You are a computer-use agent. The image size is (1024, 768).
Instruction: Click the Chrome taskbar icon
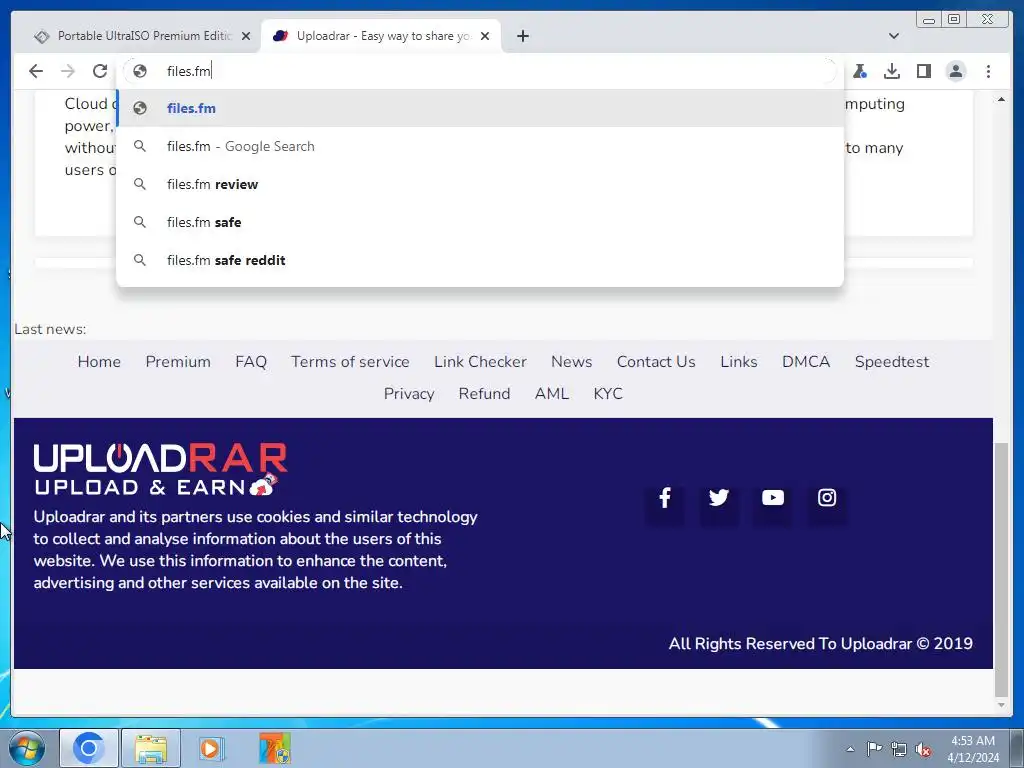coord(89,748)
